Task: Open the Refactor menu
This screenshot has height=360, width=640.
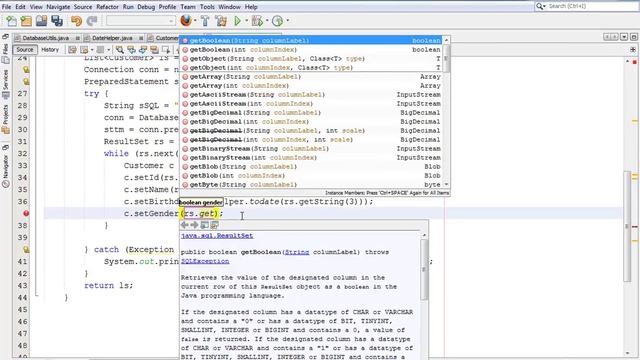Action: (x=107, y=7)
